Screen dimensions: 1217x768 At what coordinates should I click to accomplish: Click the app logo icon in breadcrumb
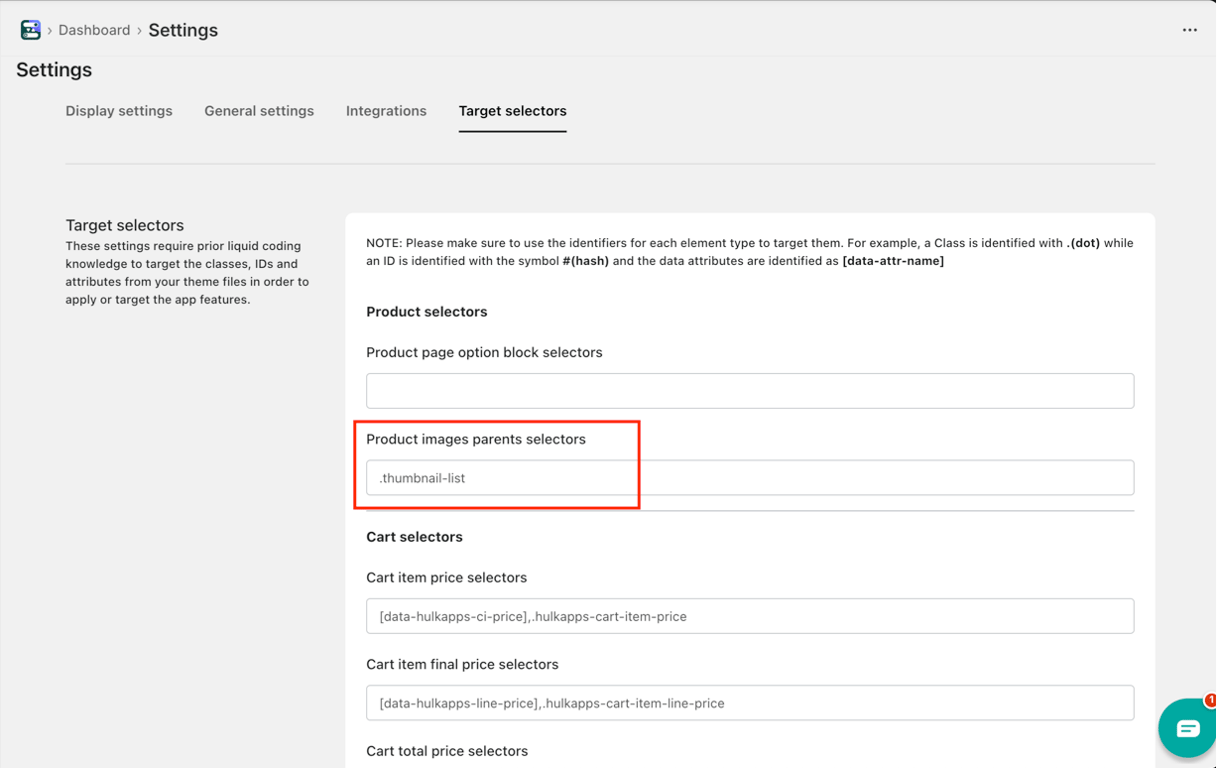30,30
